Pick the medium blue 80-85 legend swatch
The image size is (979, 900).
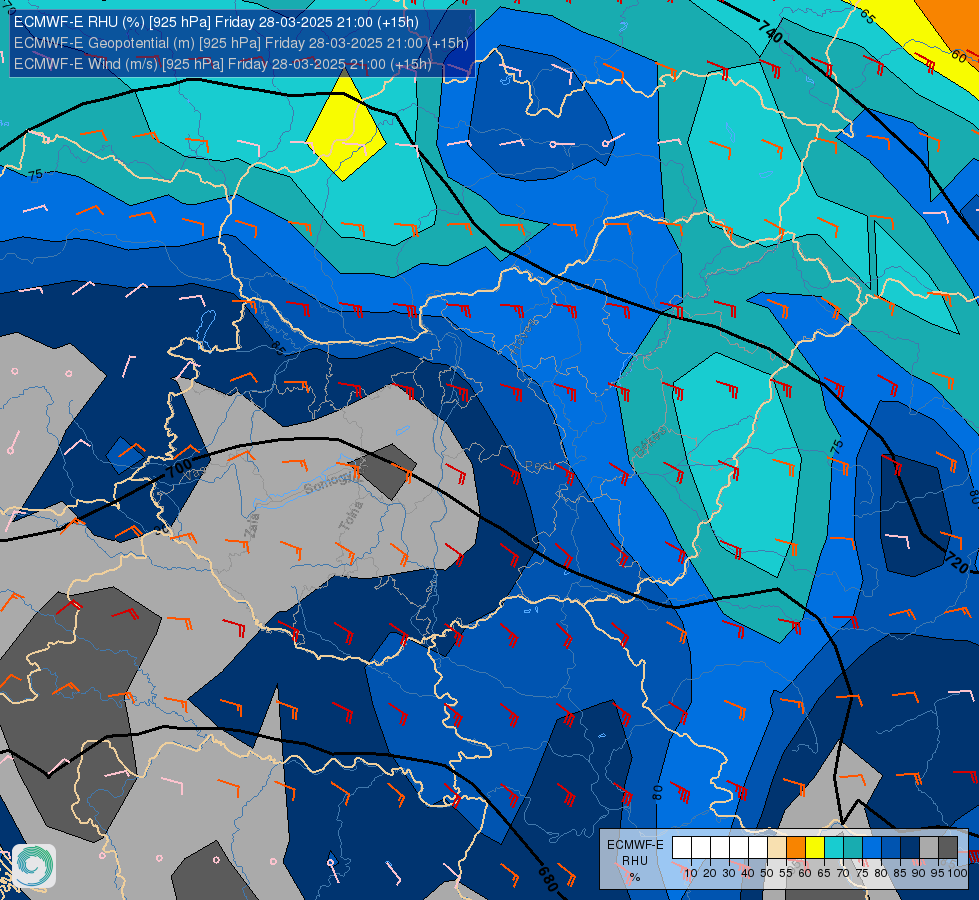(x=891, y=848)
